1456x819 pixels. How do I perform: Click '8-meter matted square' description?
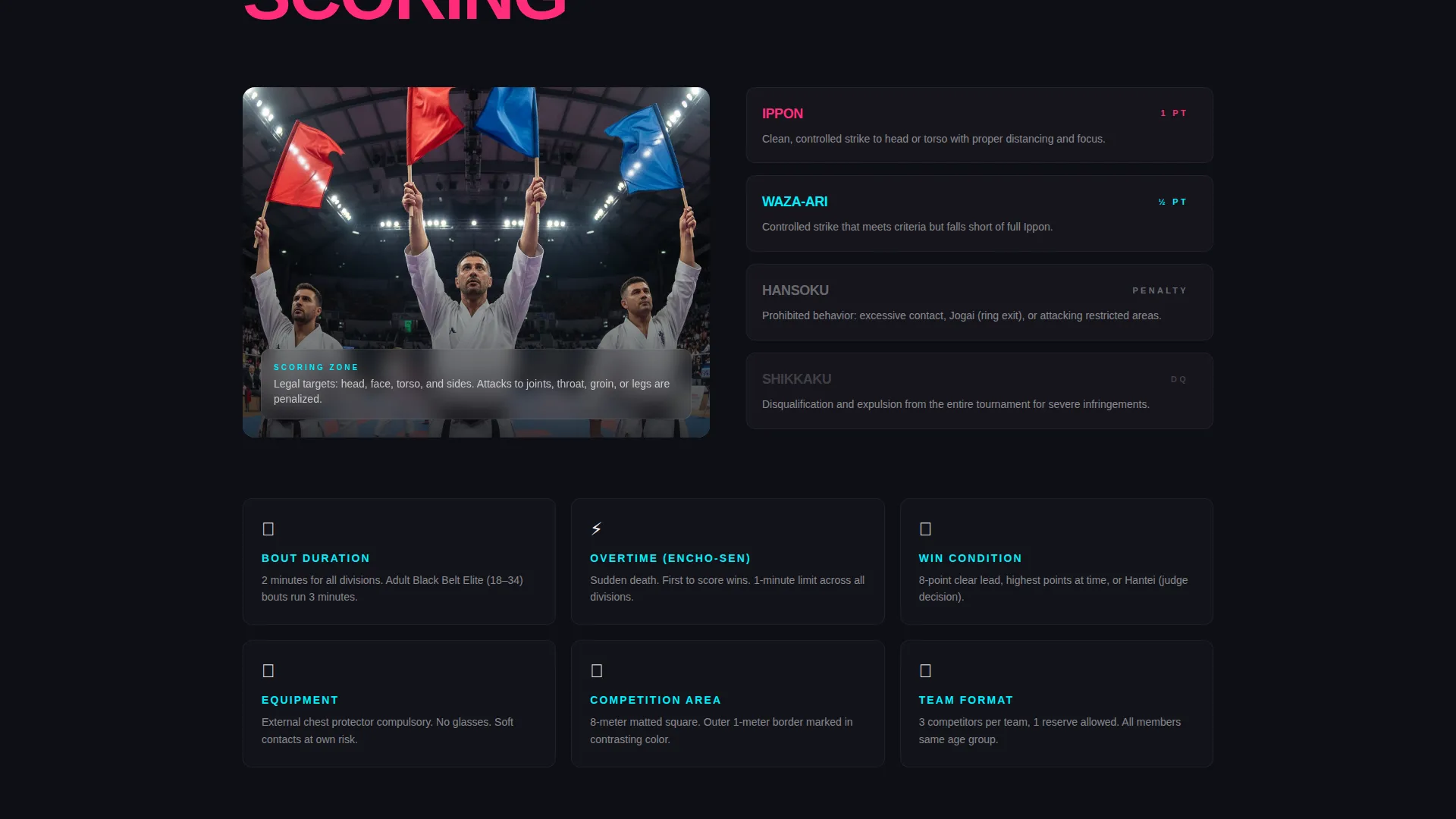click(721, 730)
